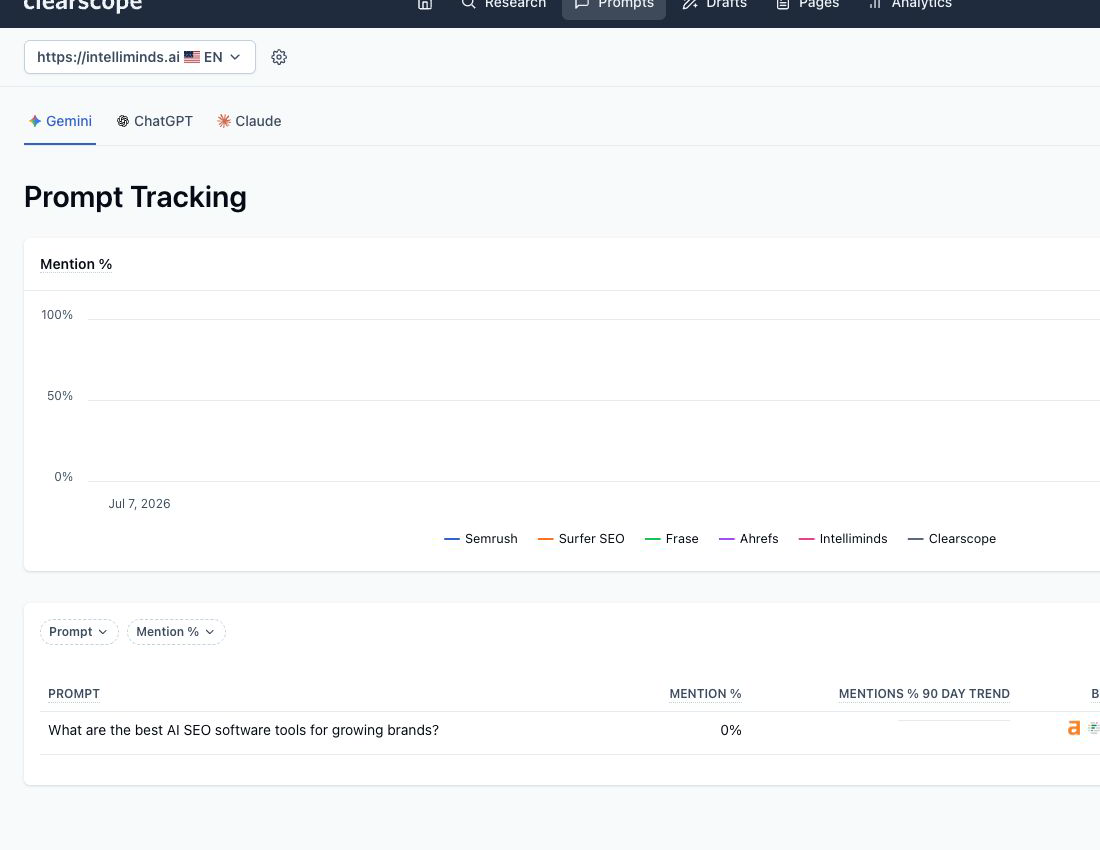Click the 50% axis label
The height and width of the screenshot is (850, 1100).
point(60,396)
